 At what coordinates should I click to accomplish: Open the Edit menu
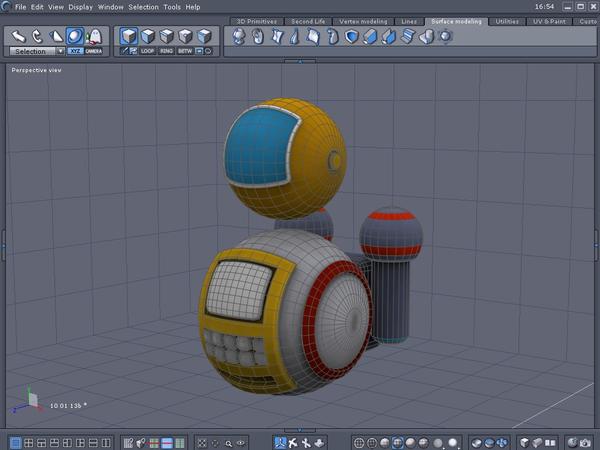(x=37, y=7)
